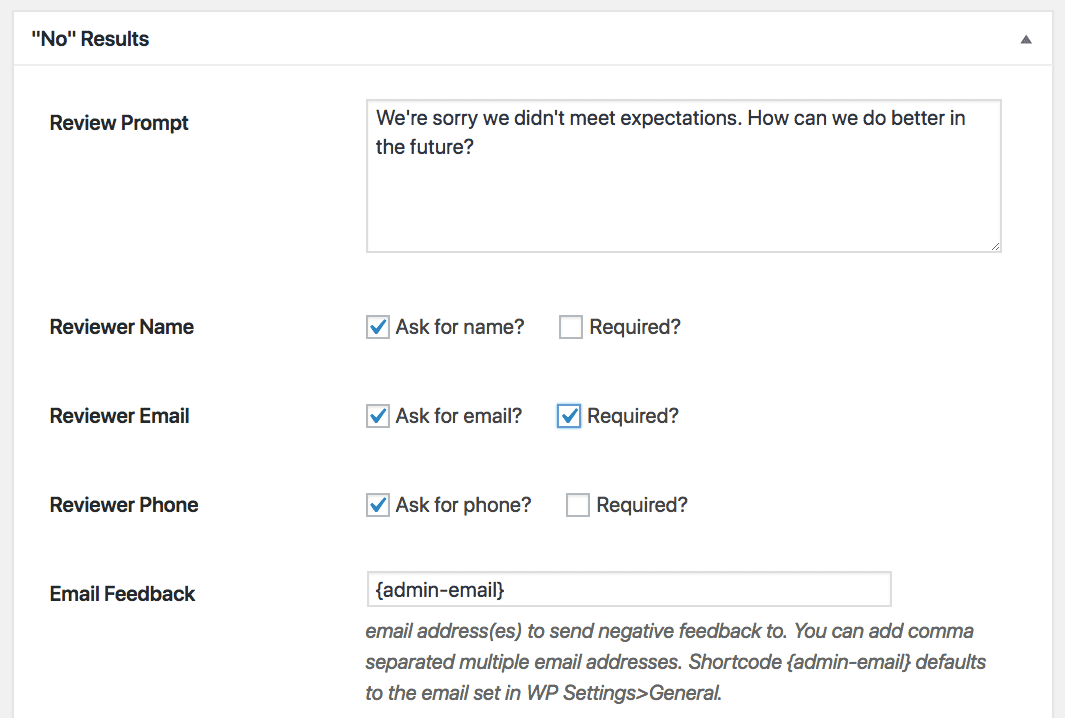1065x718 pixels.
Task: Enable Required for Reviewer Name
Action: click(x=571, y=327)
